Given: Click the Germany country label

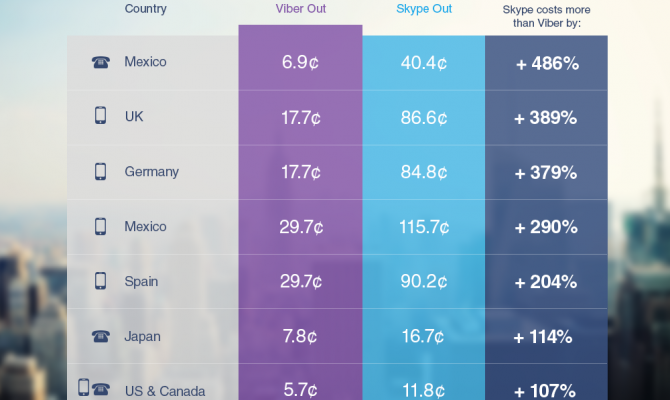Looking at the screenshot, I should coord(151,172).
